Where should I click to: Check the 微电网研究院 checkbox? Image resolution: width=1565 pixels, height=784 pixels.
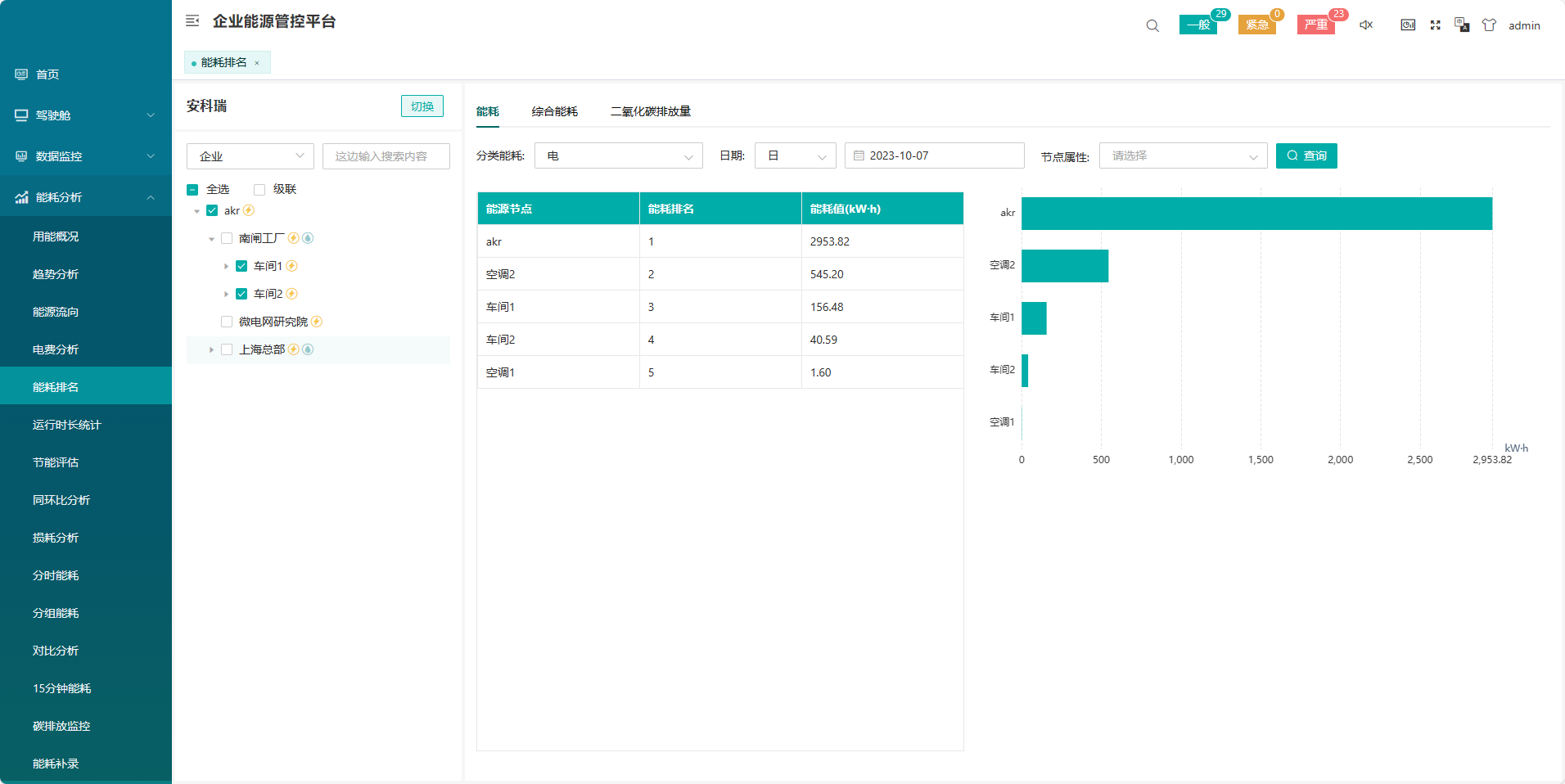227,322
